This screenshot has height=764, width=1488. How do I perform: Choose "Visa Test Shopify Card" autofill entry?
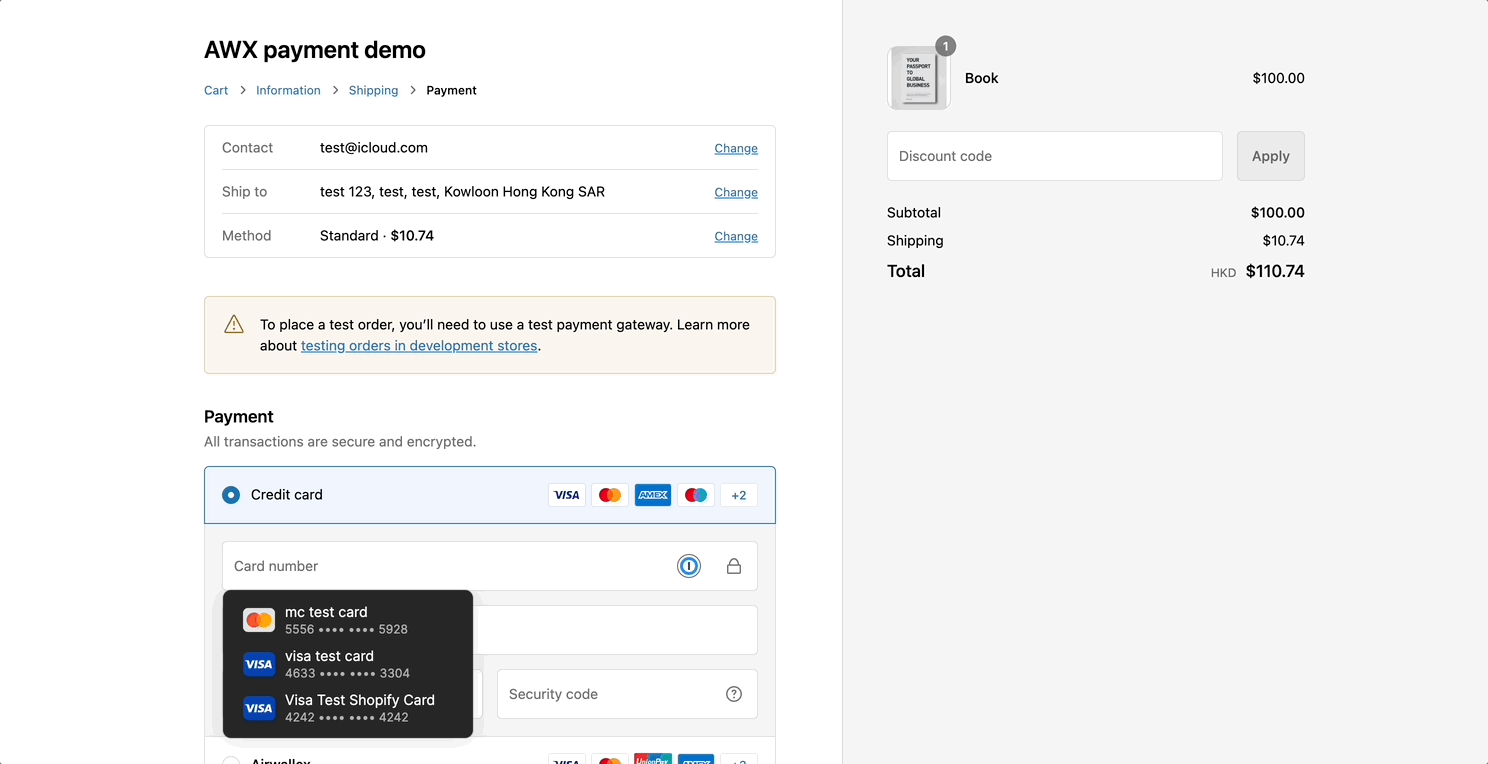360,707
